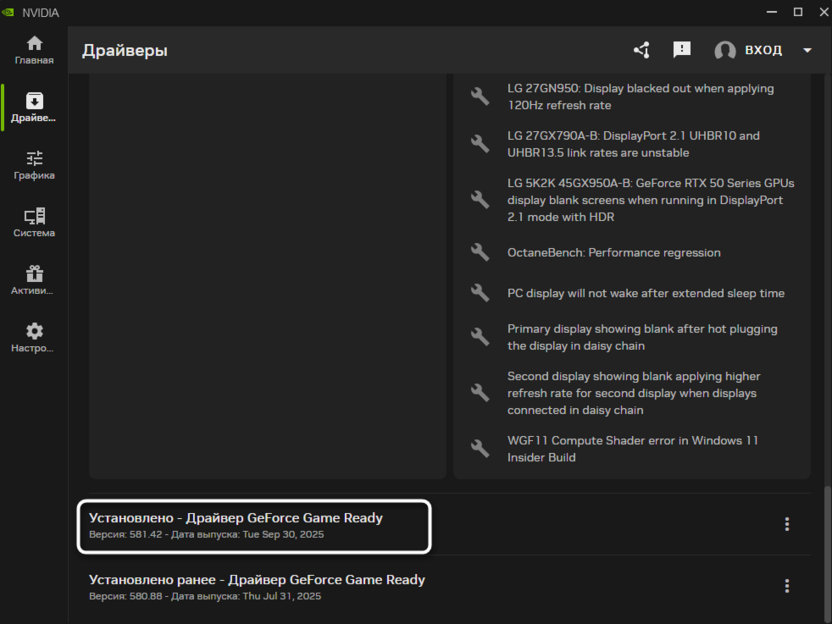Open Настройки gear section
Viewport: 832px width, 624px height.
point(34,338)
